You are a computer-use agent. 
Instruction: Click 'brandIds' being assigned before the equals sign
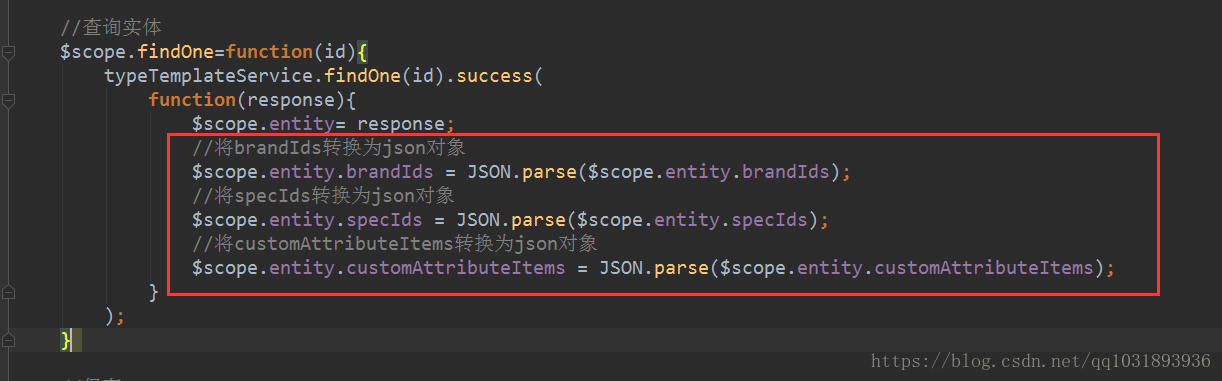389,172
